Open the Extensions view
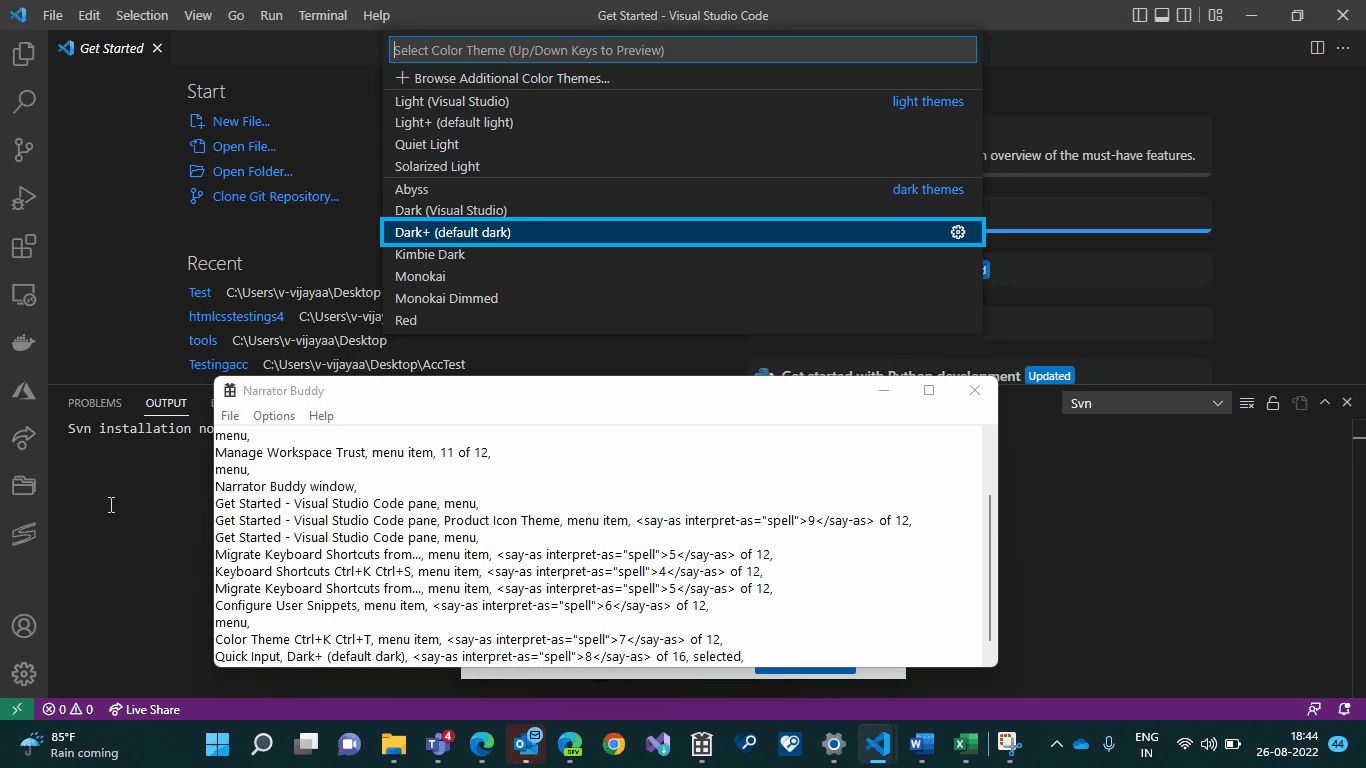The image size is (1366, 768). point(24,245)
